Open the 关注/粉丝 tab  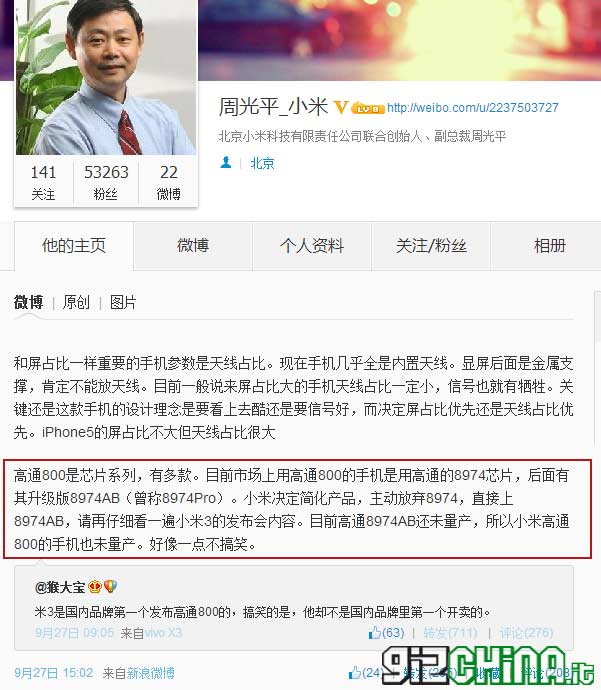pos(431,246)
